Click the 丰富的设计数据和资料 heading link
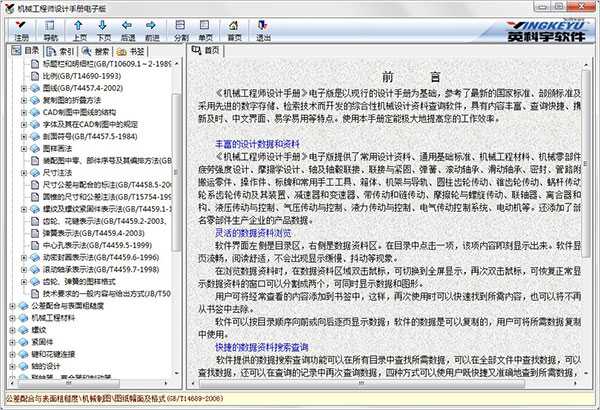600x410 pixels. coord(260,144)
